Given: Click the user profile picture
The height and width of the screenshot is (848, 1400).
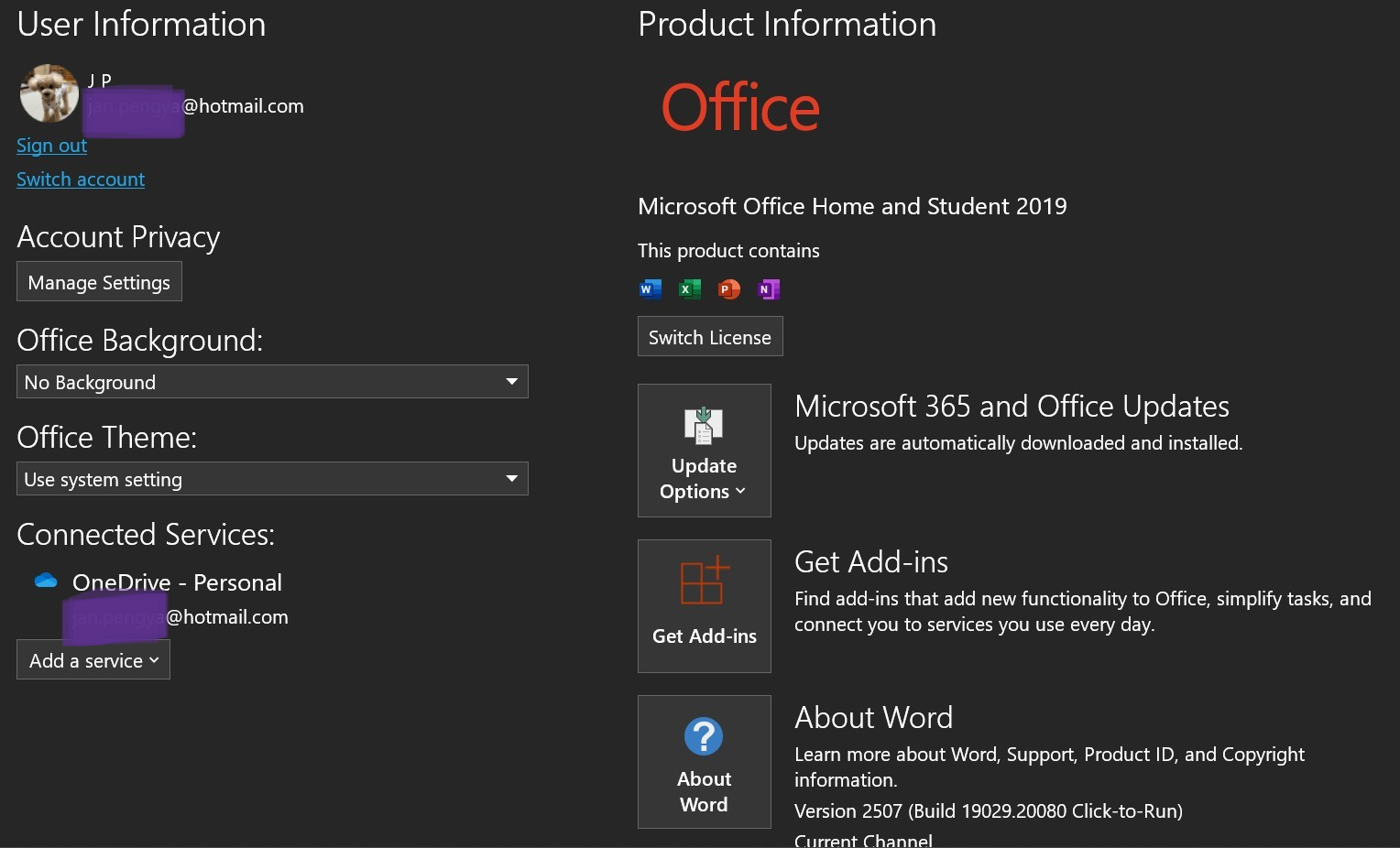Looking at the screenshot, I should [49, 93].
